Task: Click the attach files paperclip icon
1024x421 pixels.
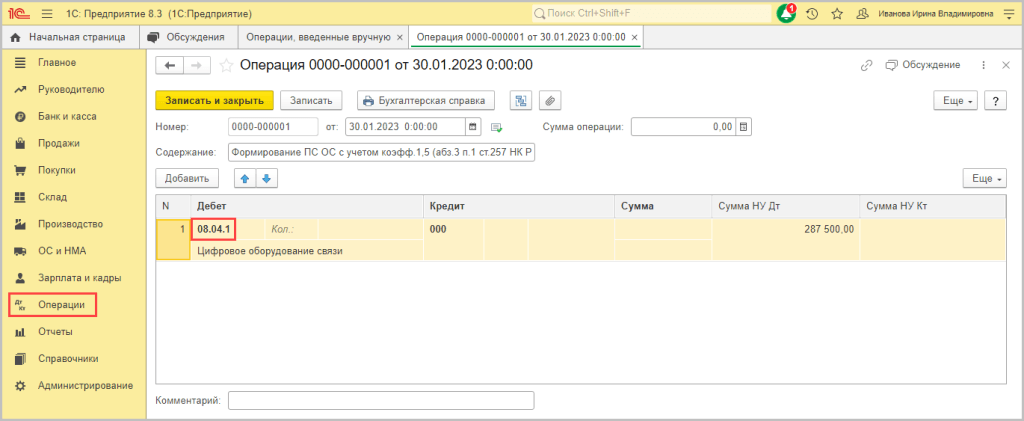Action: coord(550,101)
